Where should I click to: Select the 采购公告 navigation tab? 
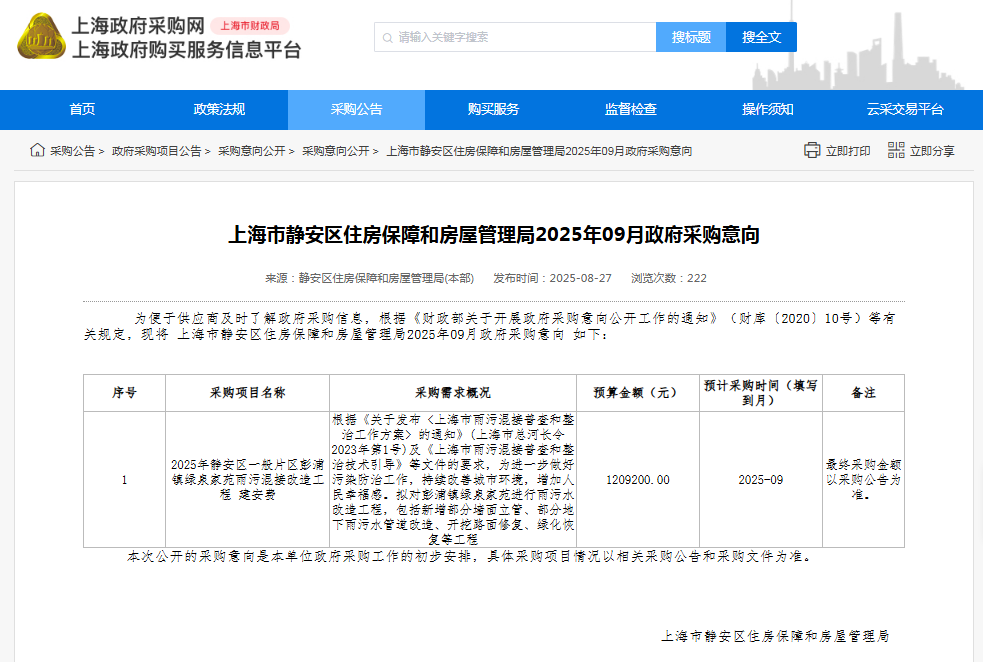(356, 110)
